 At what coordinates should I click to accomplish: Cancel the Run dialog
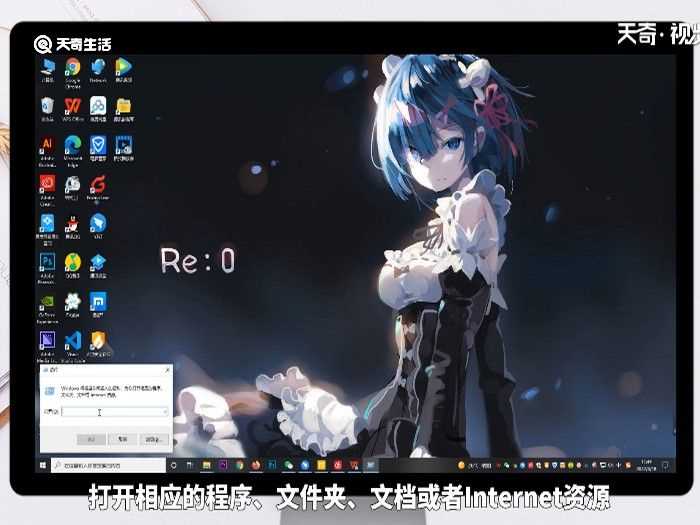click(x=122, y=439)
